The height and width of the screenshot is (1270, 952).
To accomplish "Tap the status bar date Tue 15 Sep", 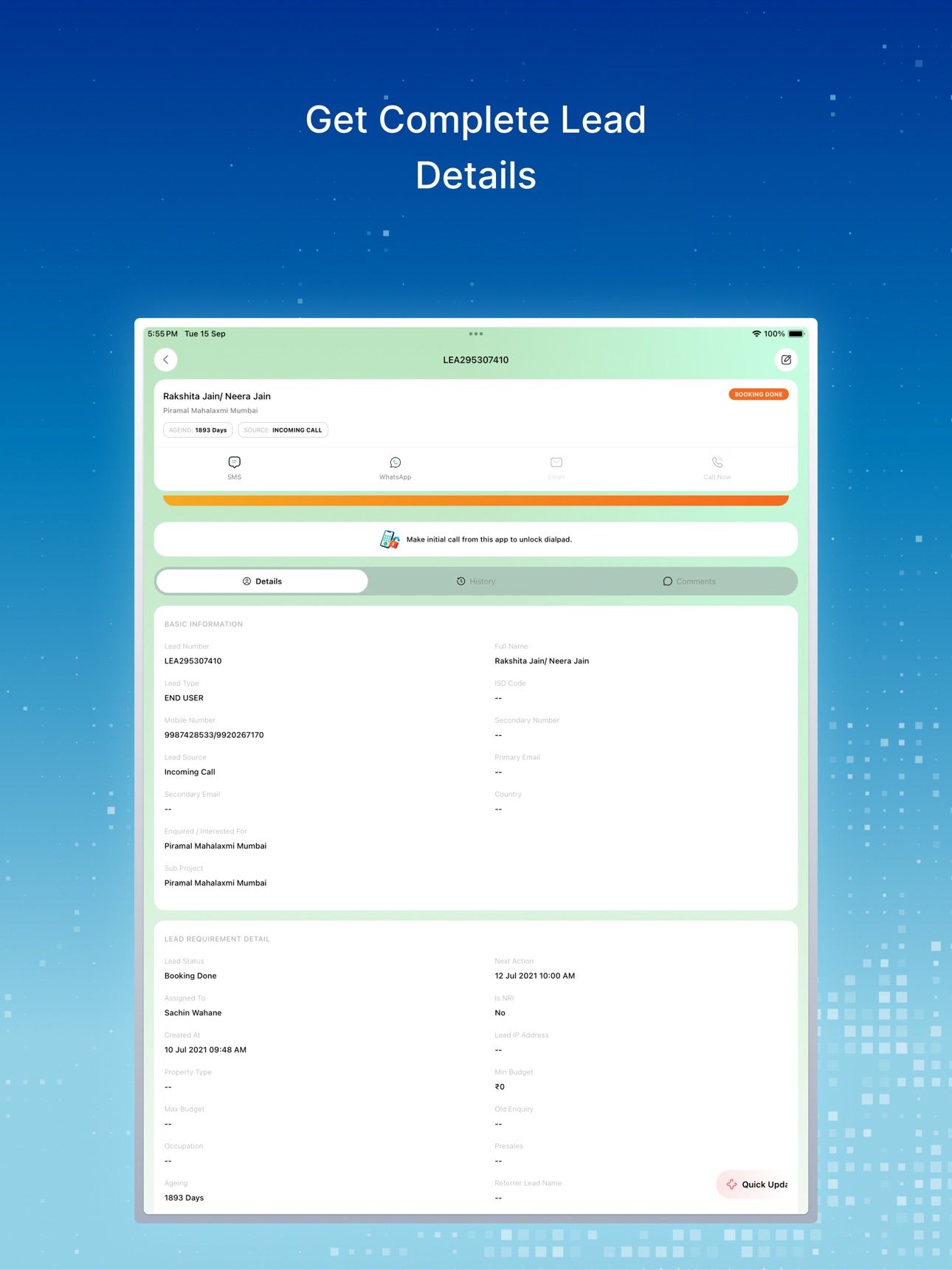I will tap(205, 334).
